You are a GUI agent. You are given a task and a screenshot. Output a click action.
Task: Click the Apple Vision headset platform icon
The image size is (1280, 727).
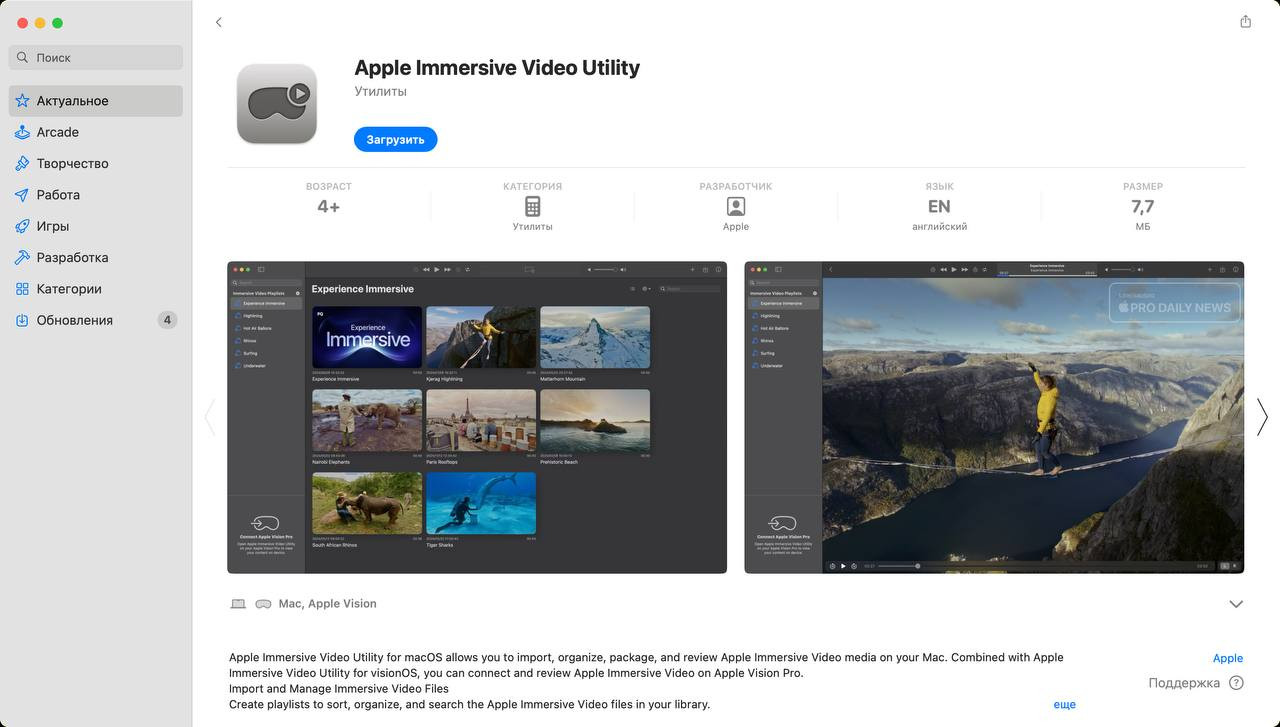pyautogui.click(x=263, y=604)
